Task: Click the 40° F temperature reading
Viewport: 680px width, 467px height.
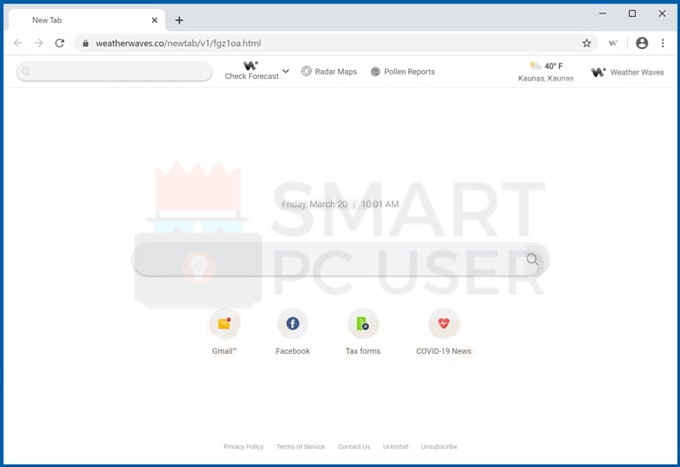Action: [x=553, y=66]
